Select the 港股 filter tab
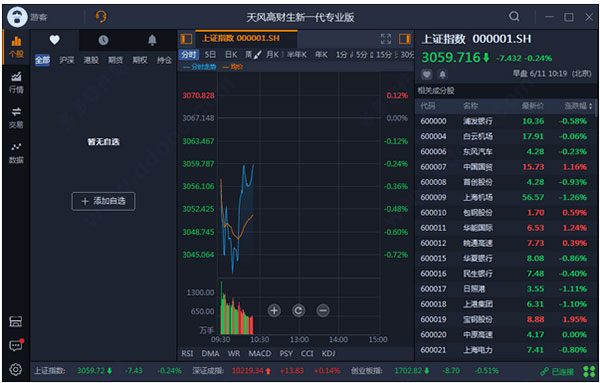 click(91, 60)
